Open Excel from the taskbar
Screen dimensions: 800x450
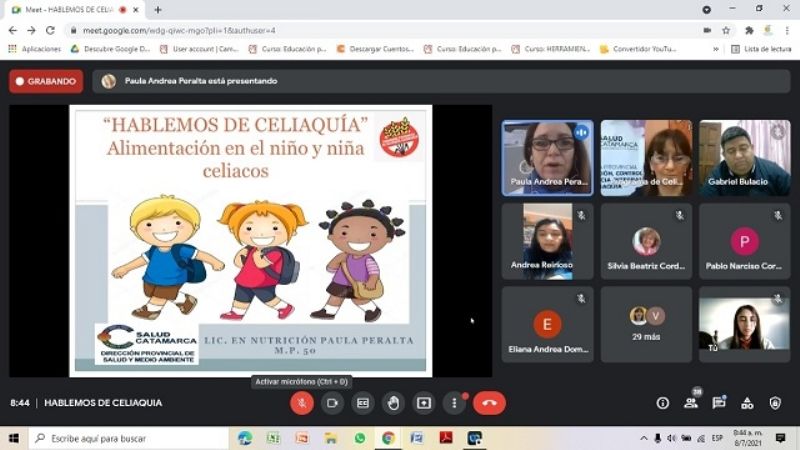(273, 438)
